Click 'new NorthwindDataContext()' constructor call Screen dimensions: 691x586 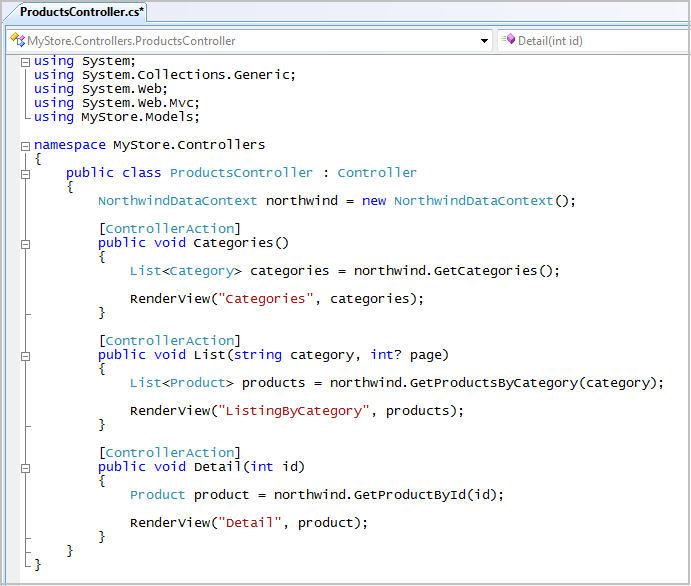[x=465, y=201]
